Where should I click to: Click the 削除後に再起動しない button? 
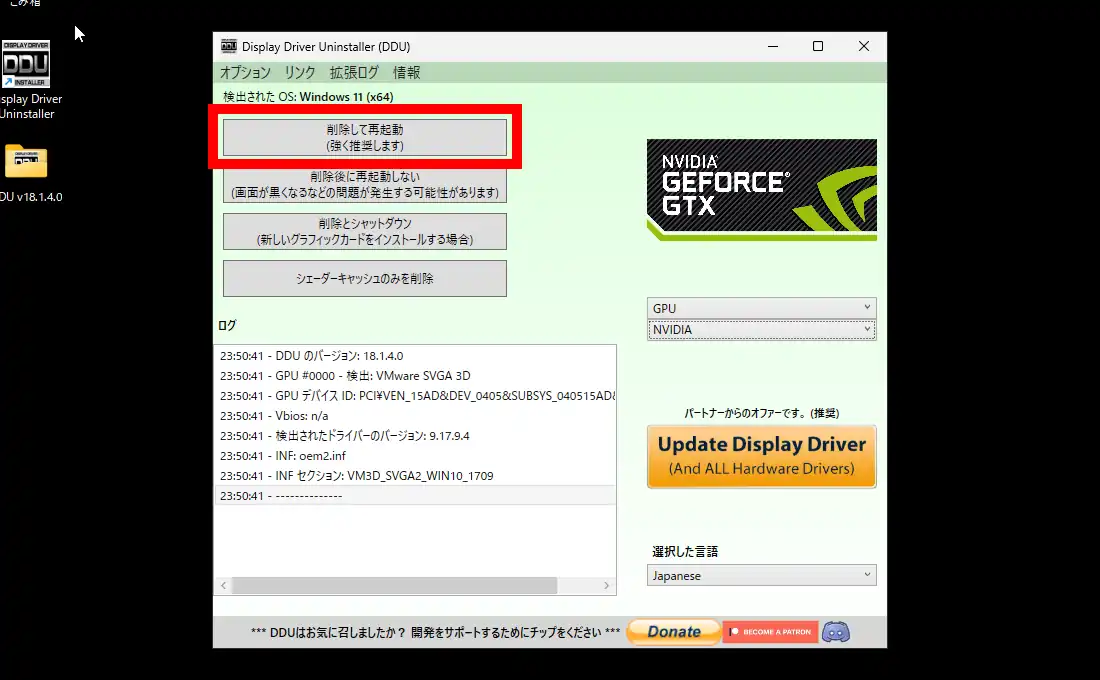(364, 185)
